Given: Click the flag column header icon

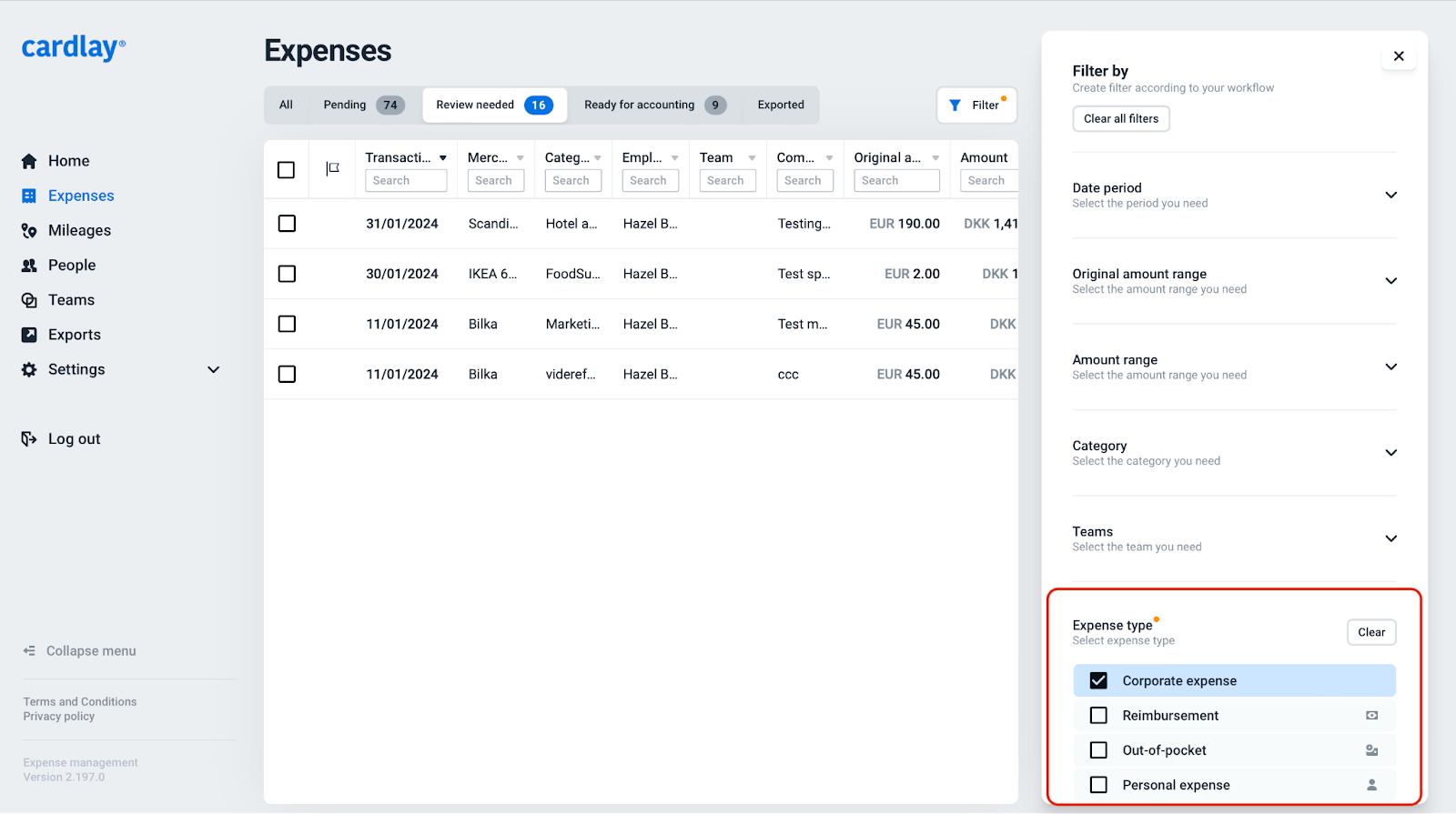Looking at the screenshot, I should click(332, 168).
